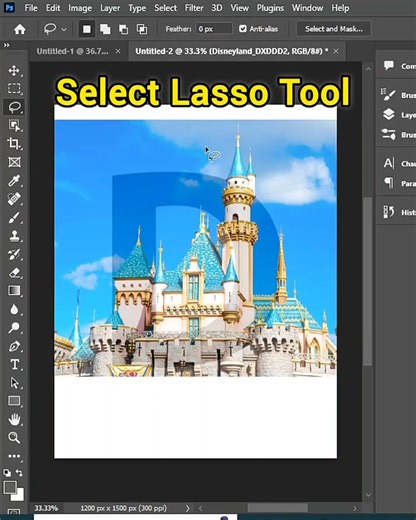Screen dimensions: 416x520
Task: Select the History Brush tool
Action: [x=14, y=255]
